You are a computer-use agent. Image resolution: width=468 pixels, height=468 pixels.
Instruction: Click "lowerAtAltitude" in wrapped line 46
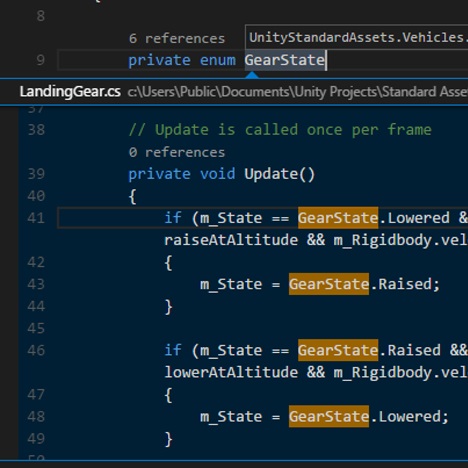point(231,372)
